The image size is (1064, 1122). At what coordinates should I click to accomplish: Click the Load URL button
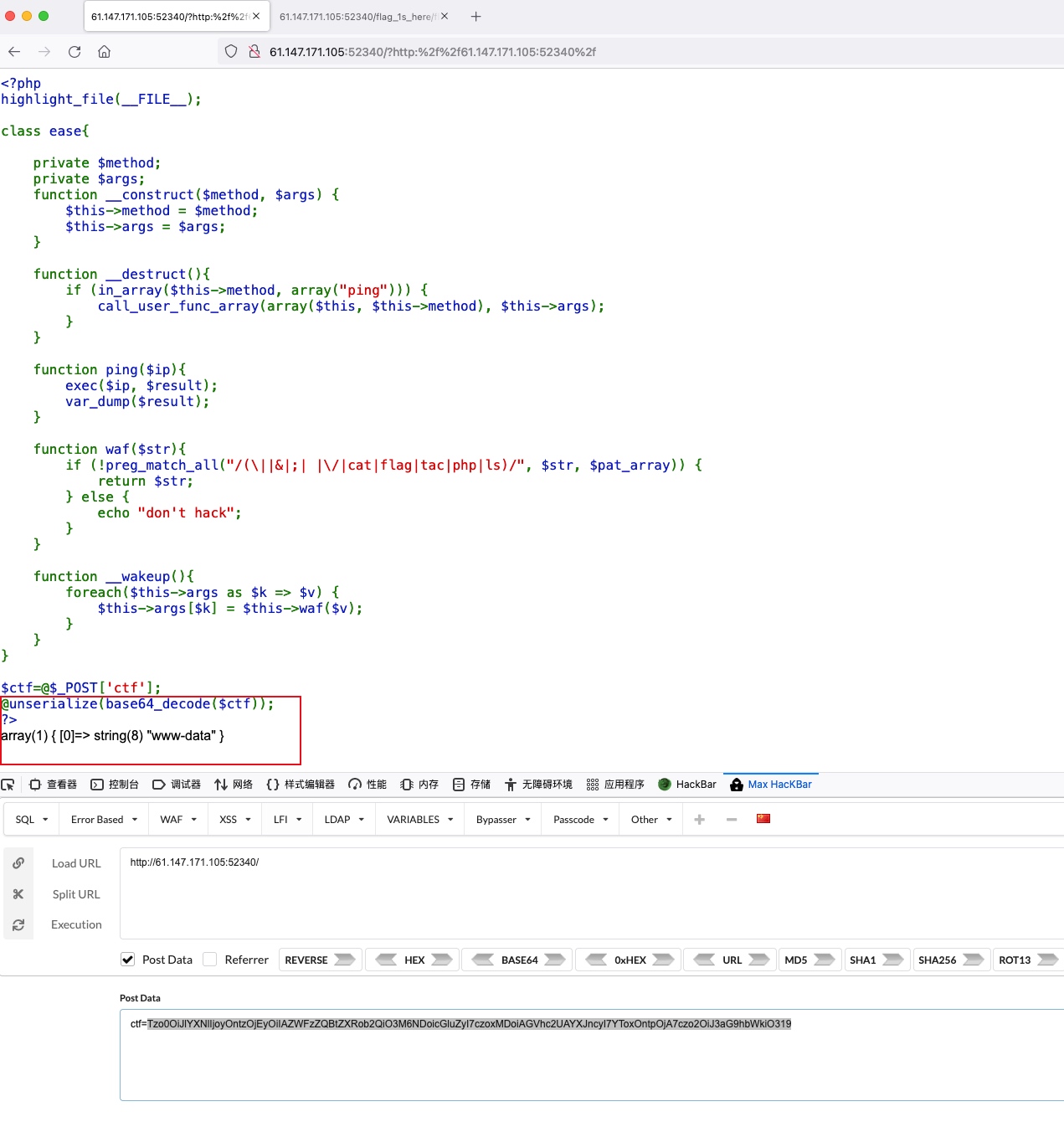76,863
